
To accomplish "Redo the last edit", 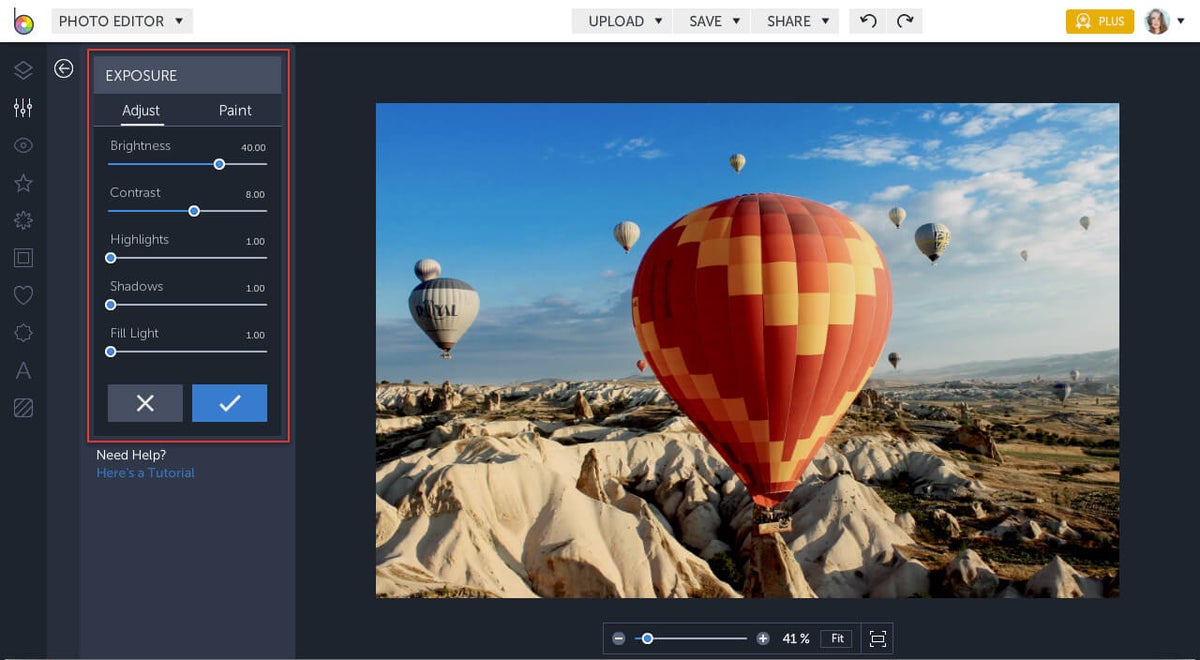I will 904,21.
